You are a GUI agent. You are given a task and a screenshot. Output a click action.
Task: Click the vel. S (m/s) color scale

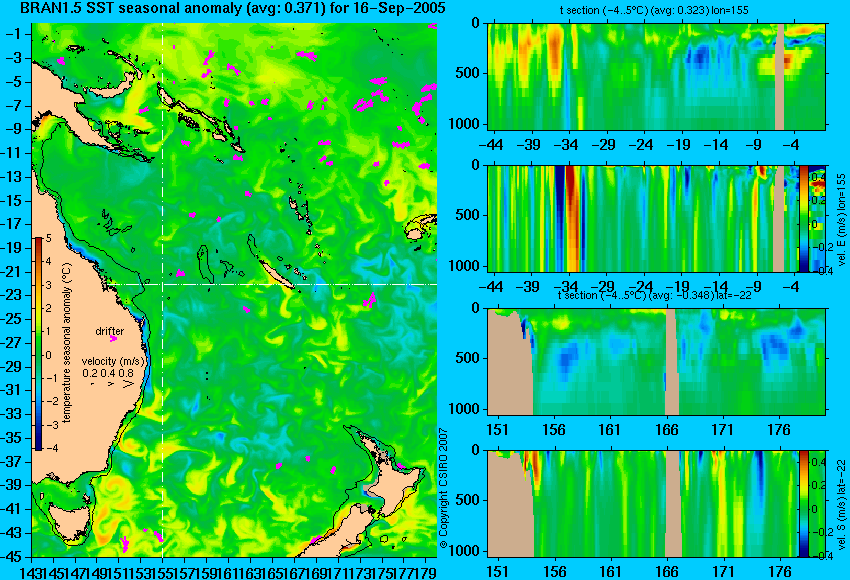tap(803, 504)
